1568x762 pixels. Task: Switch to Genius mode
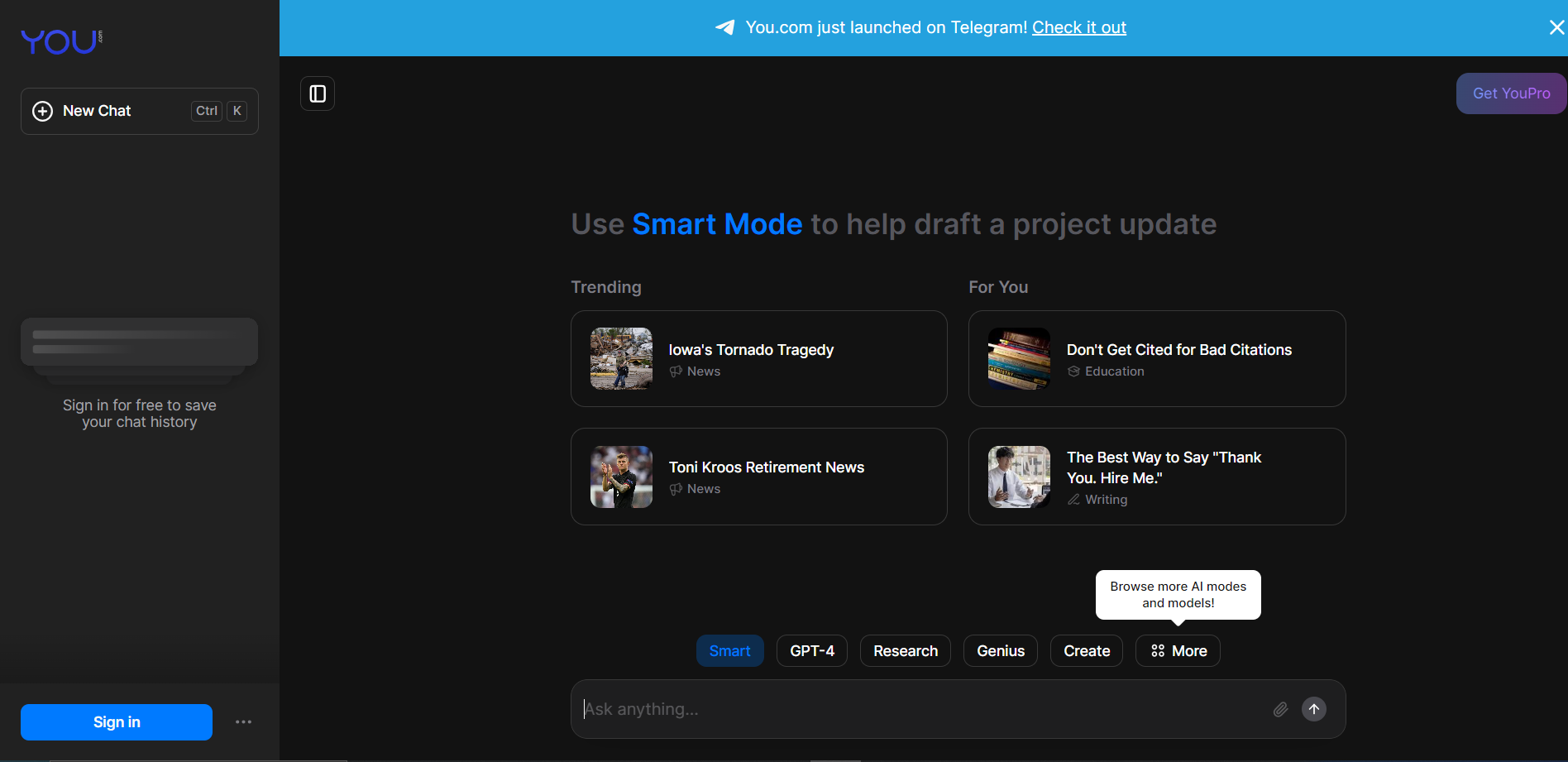point(1001,651)
